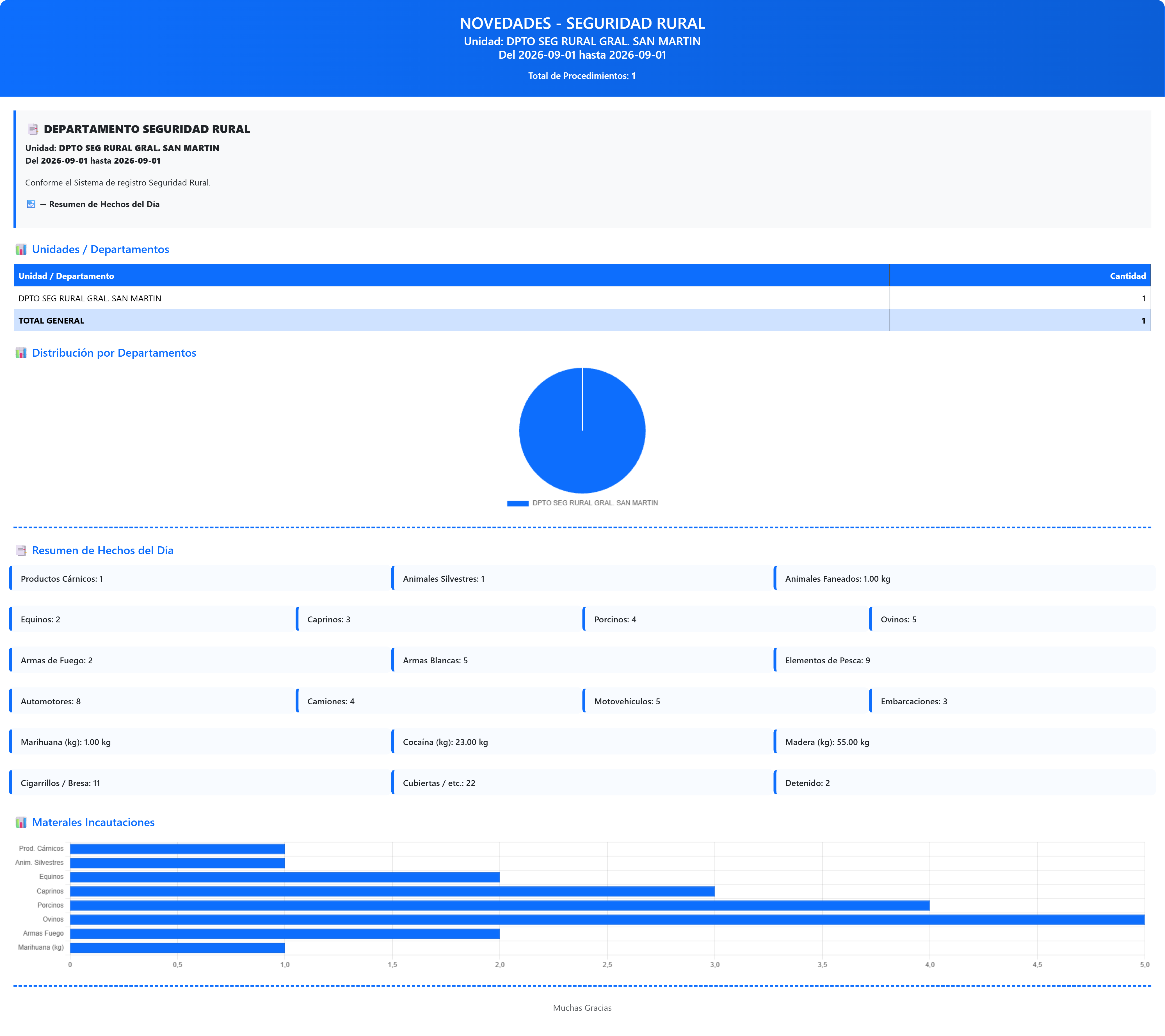
Task: Click the chart icon next to Materales Incautaciones
Action: [x=21, y=822]
